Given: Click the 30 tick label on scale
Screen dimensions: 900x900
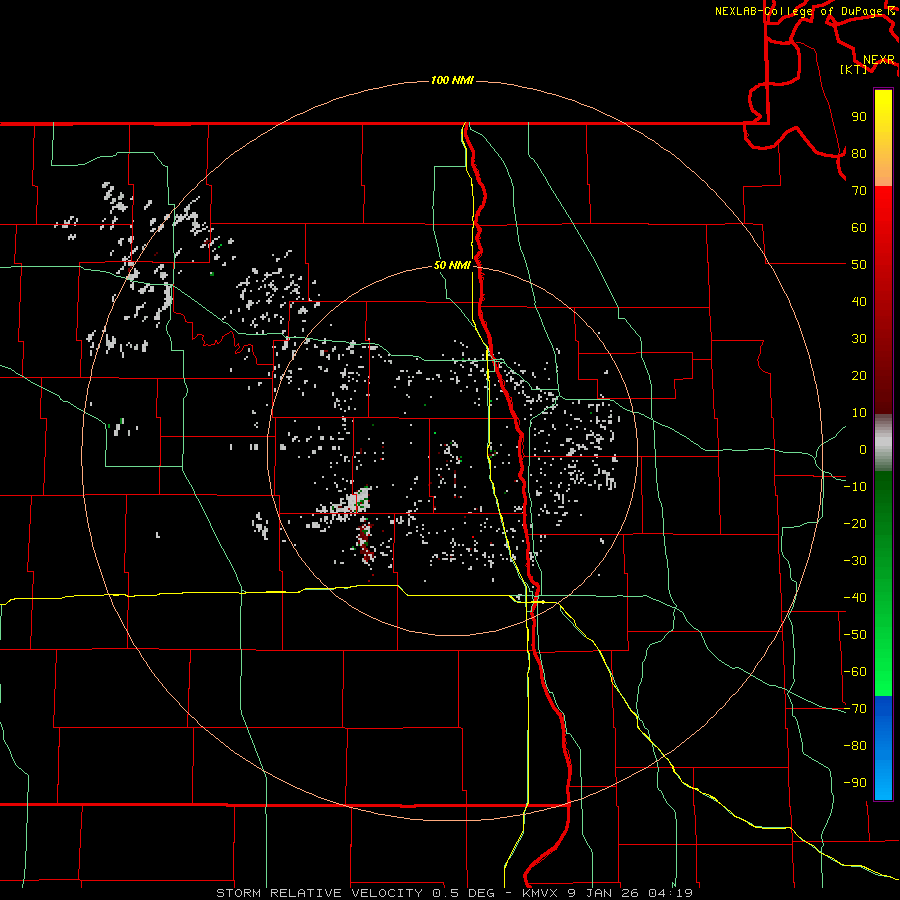Looking at the screenshot, I should [x=859, y=339].
